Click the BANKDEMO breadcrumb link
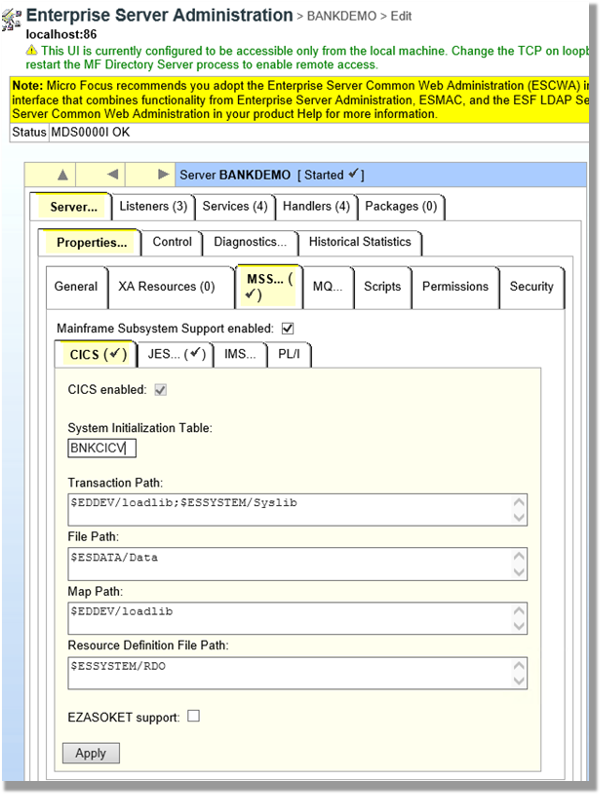This screenshot has height=795, width=601. coord(341,16)
